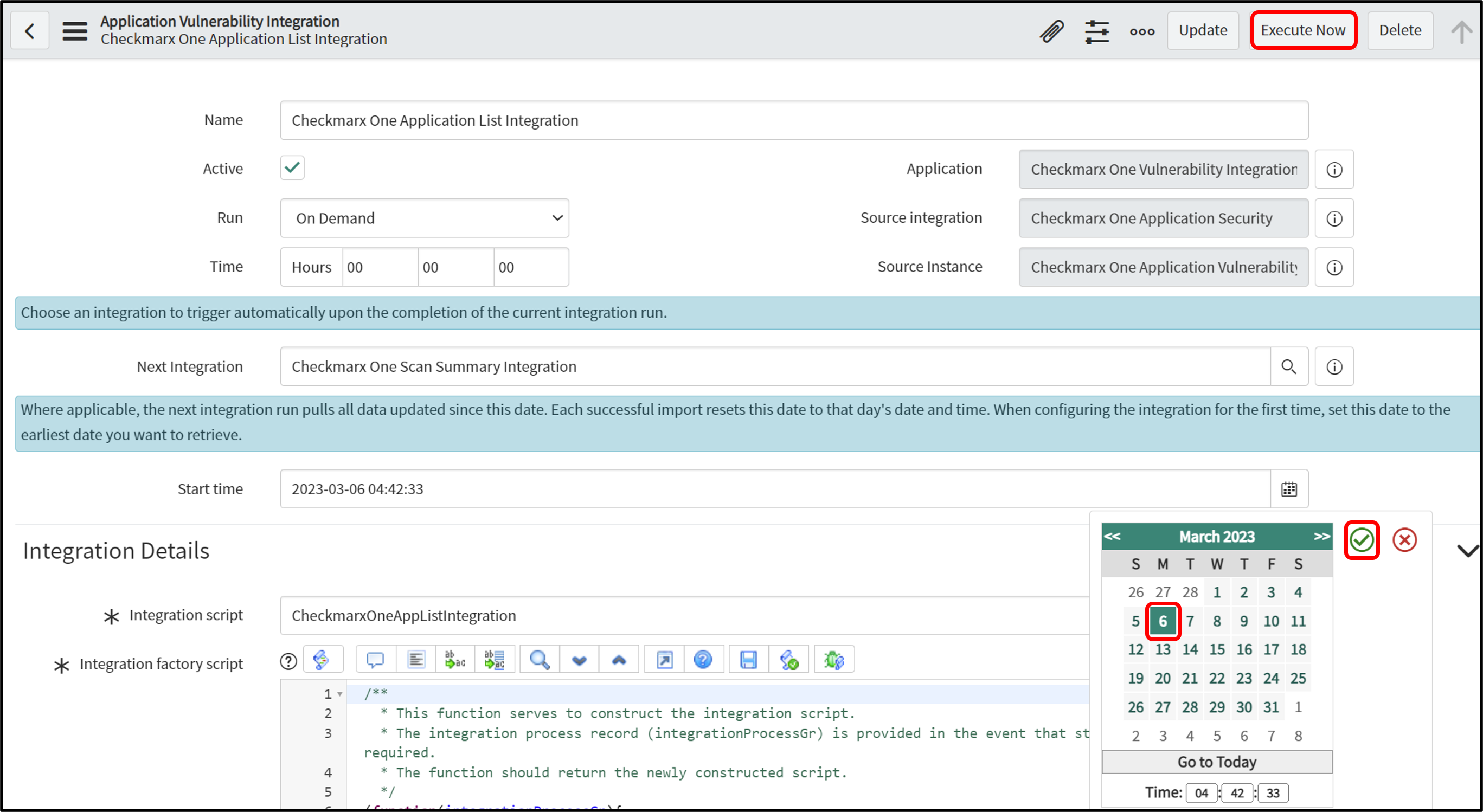Image resolution: width=1483 pixels, height=812 pixels.
Task: Click the Update button
Action: 1203,30
